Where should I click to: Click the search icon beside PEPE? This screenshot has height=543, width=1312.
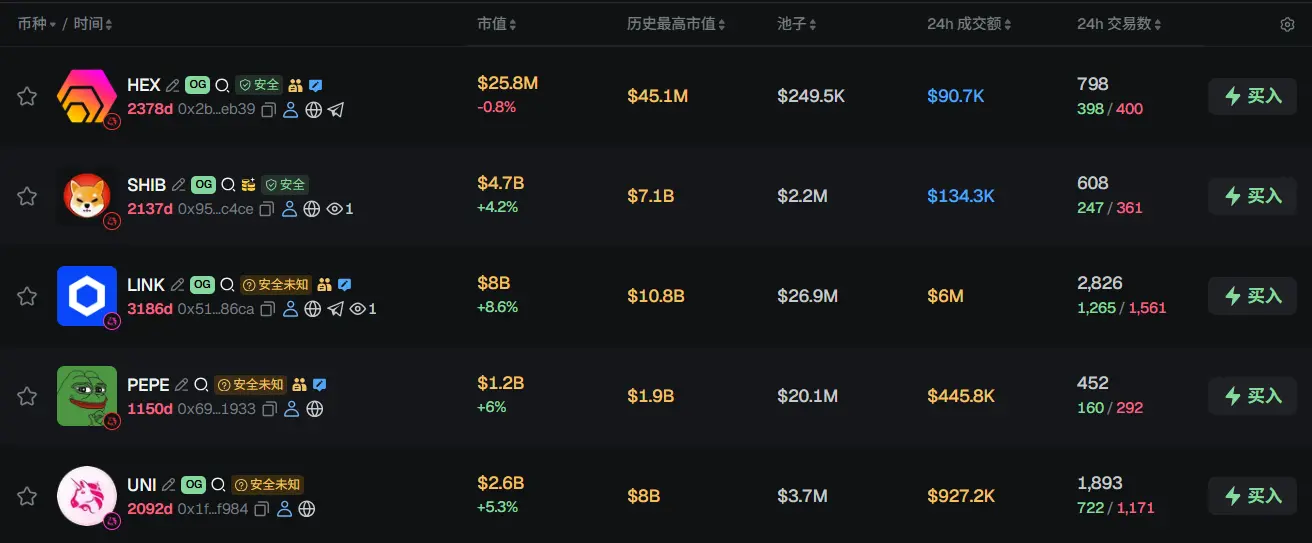click(201, 385)
